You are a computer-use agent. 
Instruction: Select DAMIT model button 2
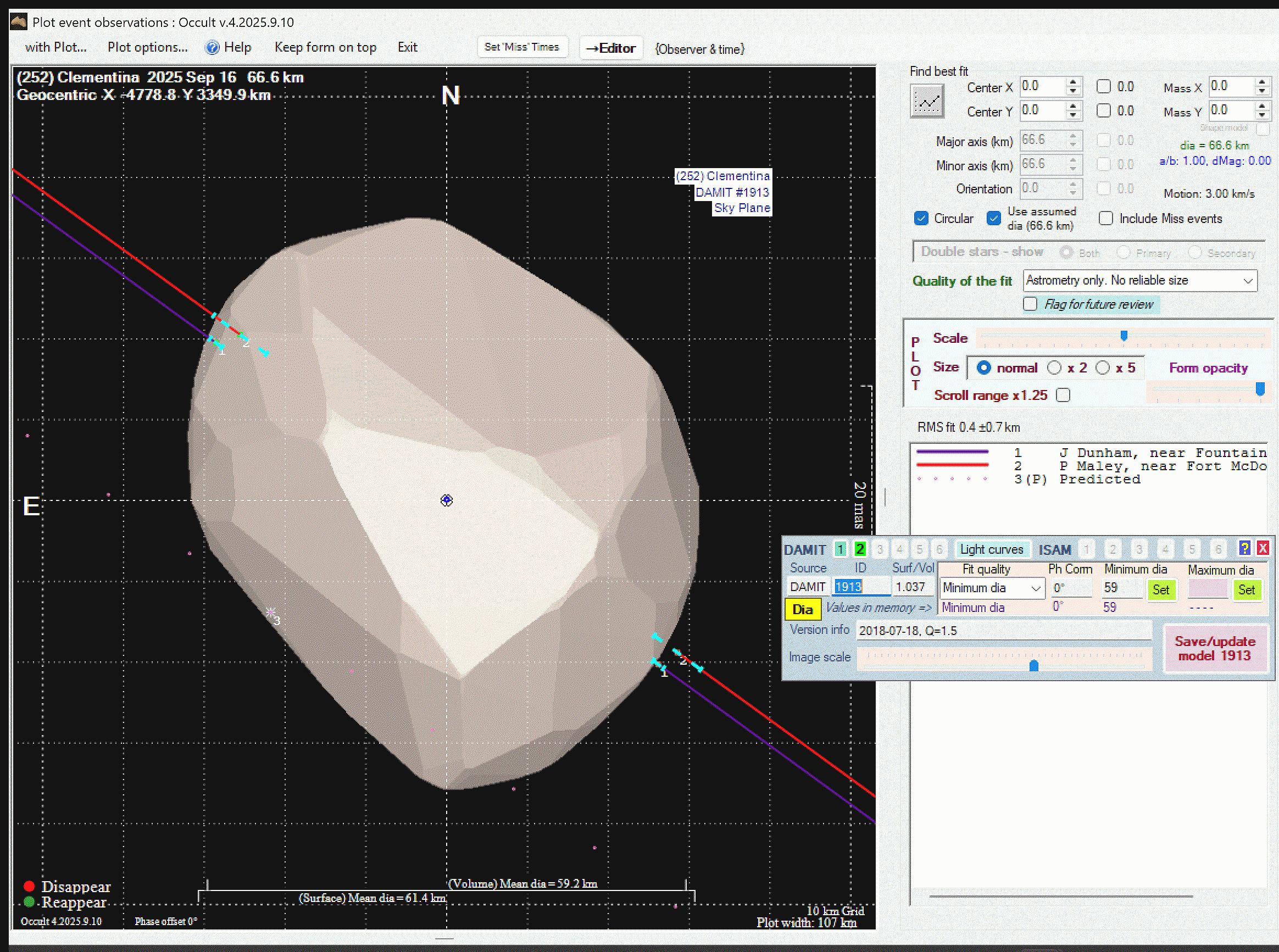click(859, 549)
